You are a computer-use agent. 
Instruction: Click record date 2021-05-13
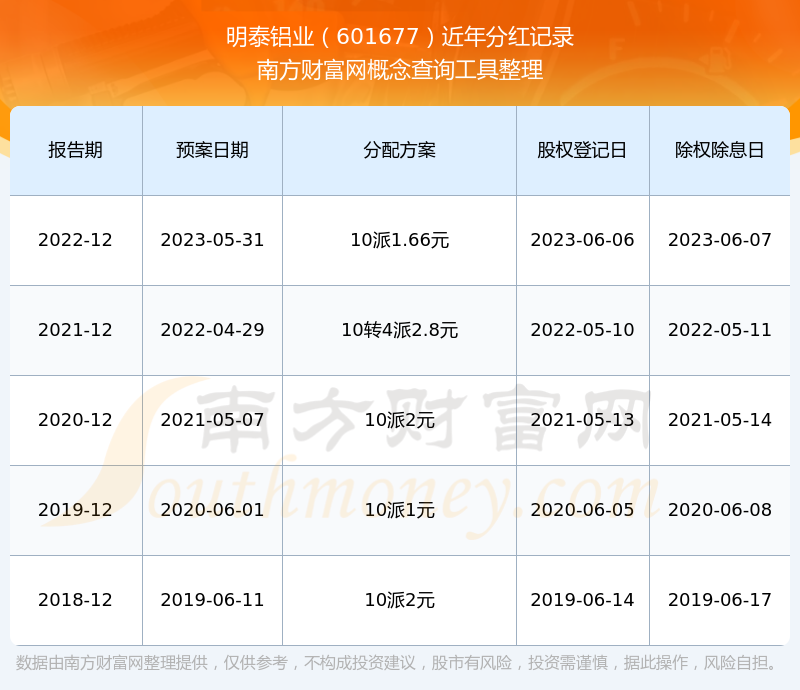(x=582, y=420)
